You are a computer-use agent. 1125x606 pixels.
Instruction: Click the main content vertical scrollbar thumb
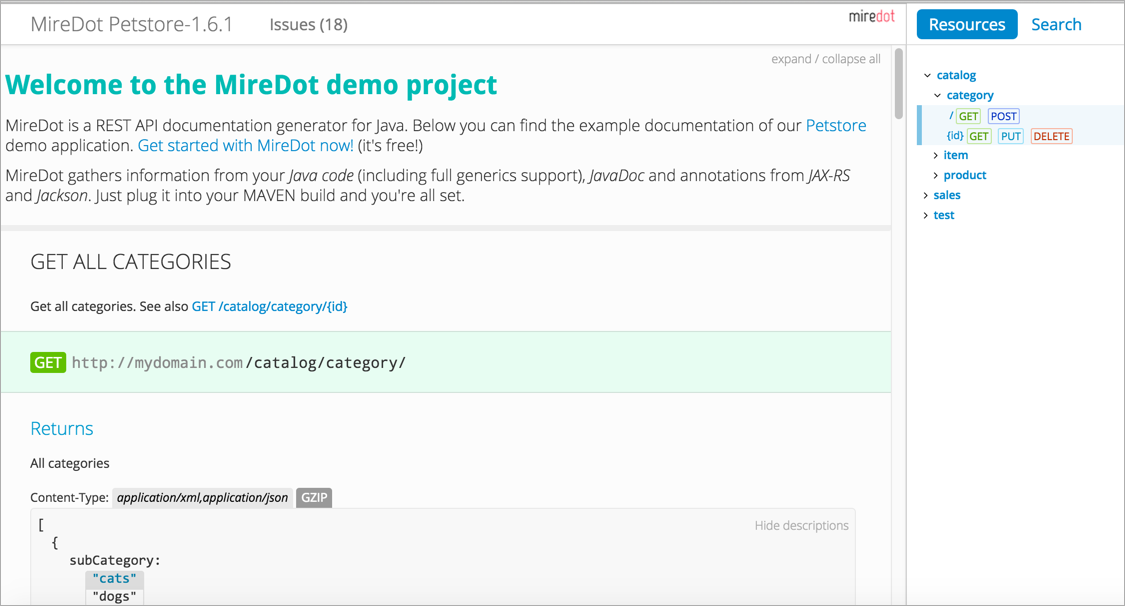(898, 83)
